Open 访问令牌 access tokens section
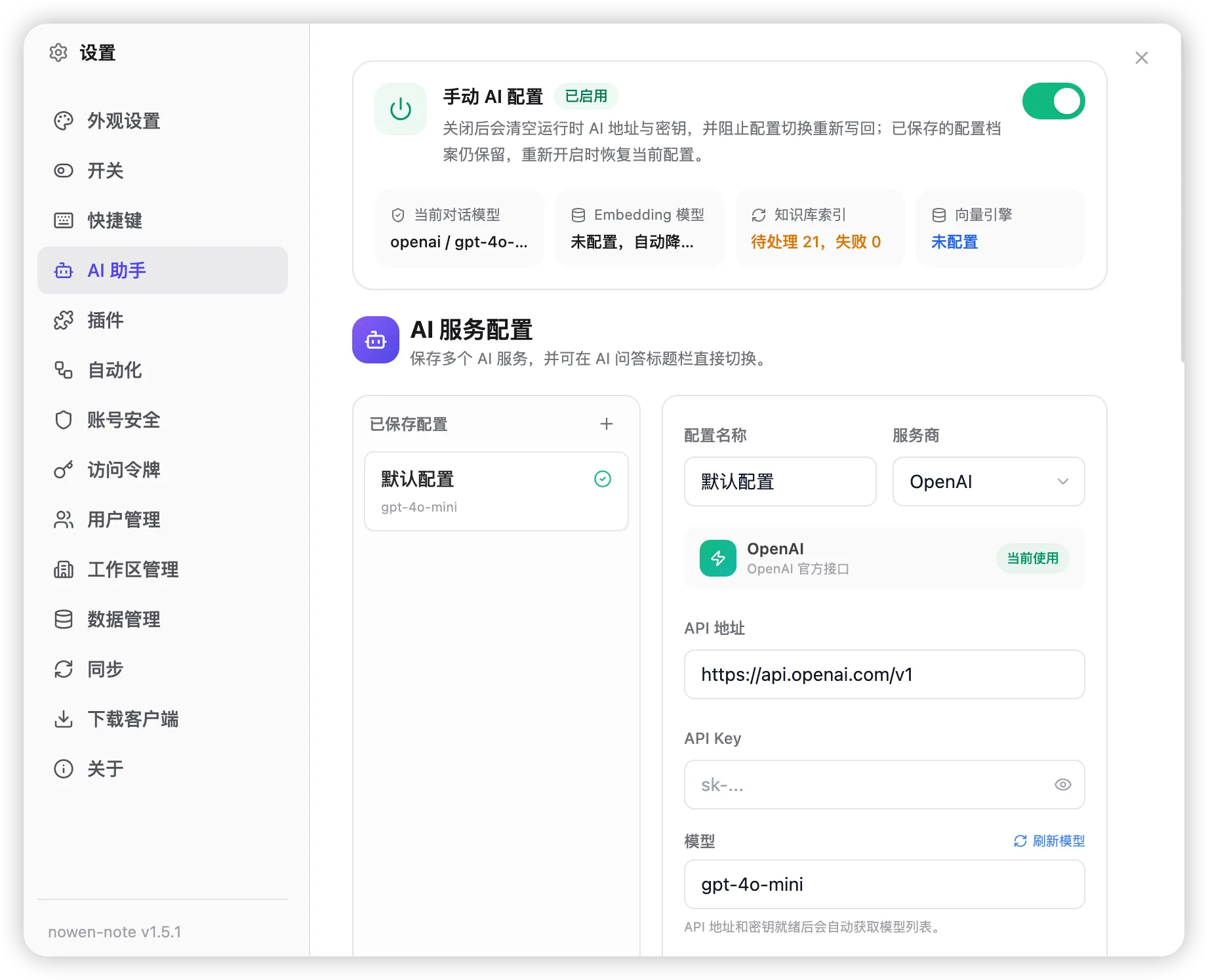Viewport: 1208px width, 980px height. click(162, 470)
